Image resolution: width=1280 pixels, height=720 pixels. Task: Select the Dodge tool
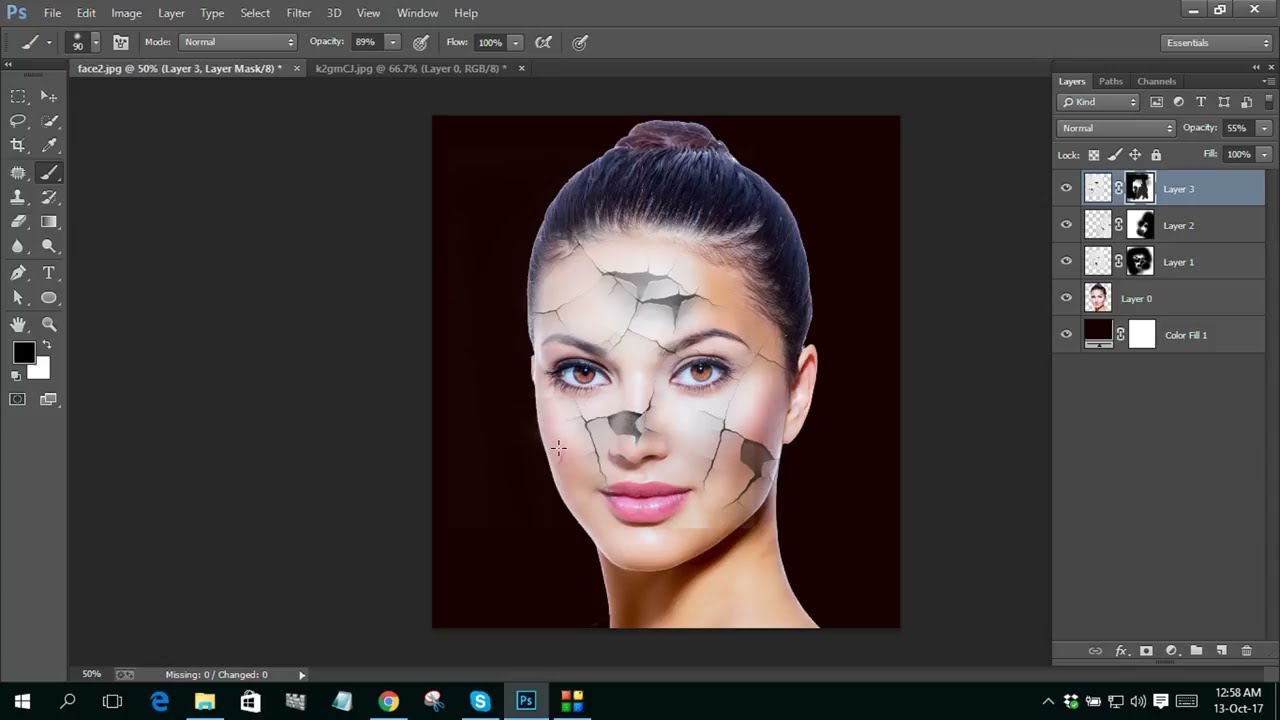49,246
